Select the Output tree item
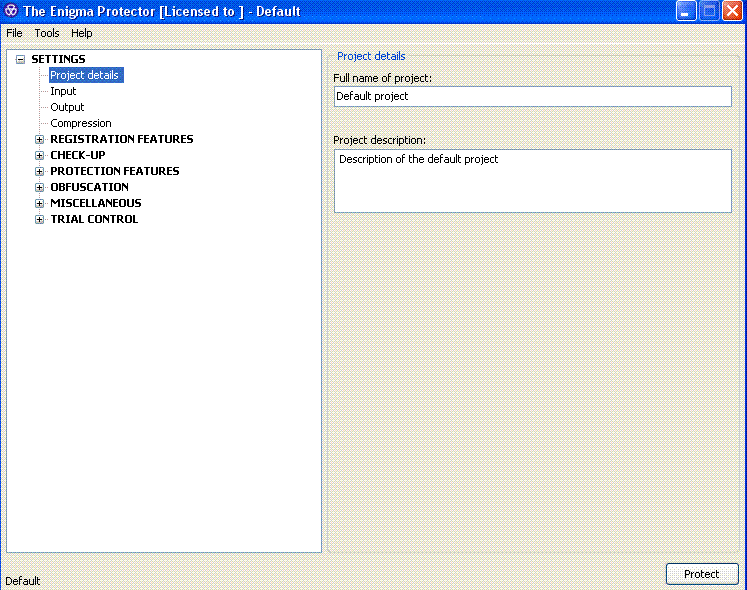Viewport: 747px width, 590px height. [x=67, y=107]
